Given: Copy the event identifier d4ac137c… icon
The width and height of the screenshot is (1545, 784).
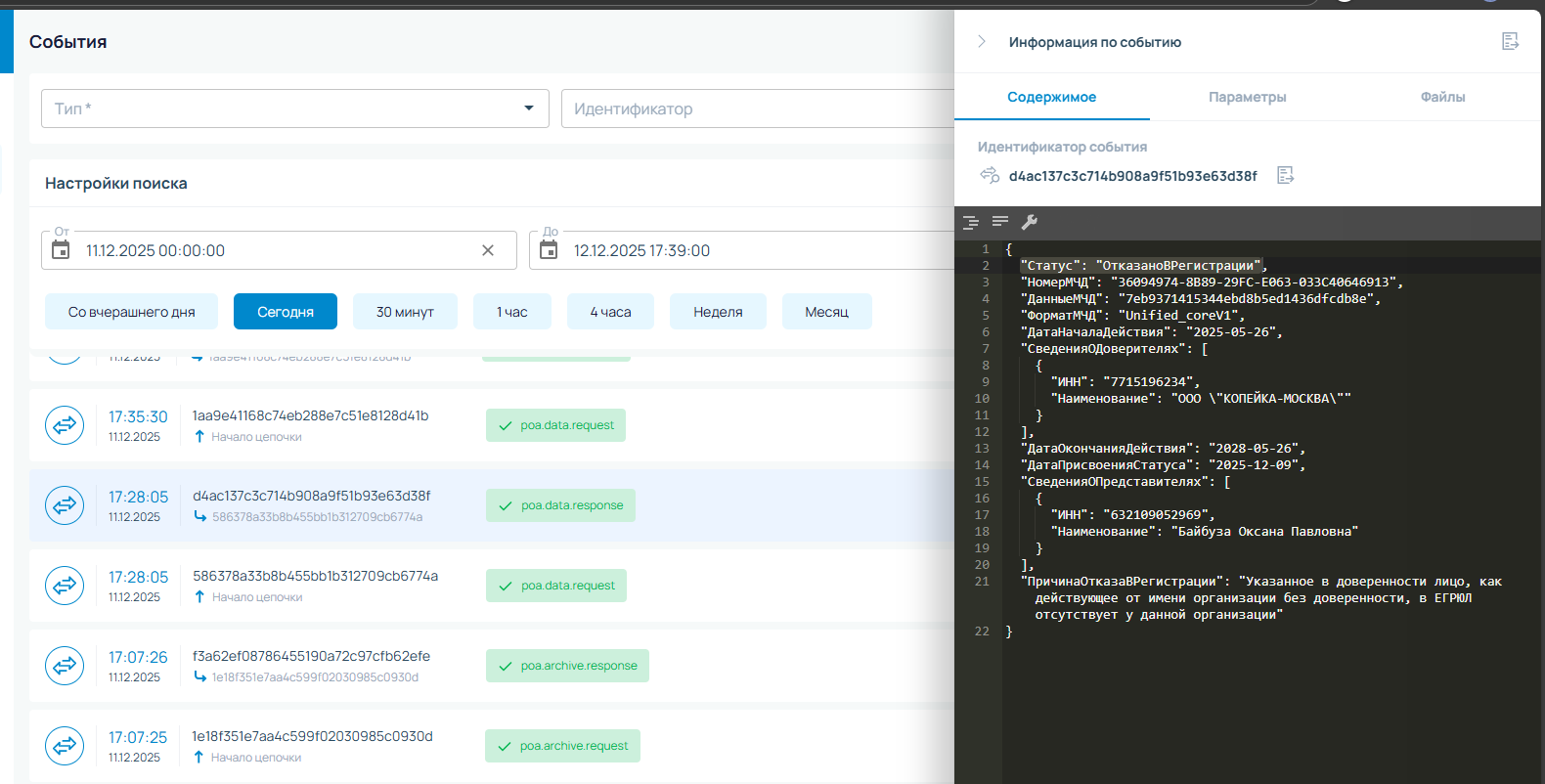Looking at the screenshot, I should tap(1285, 175).
